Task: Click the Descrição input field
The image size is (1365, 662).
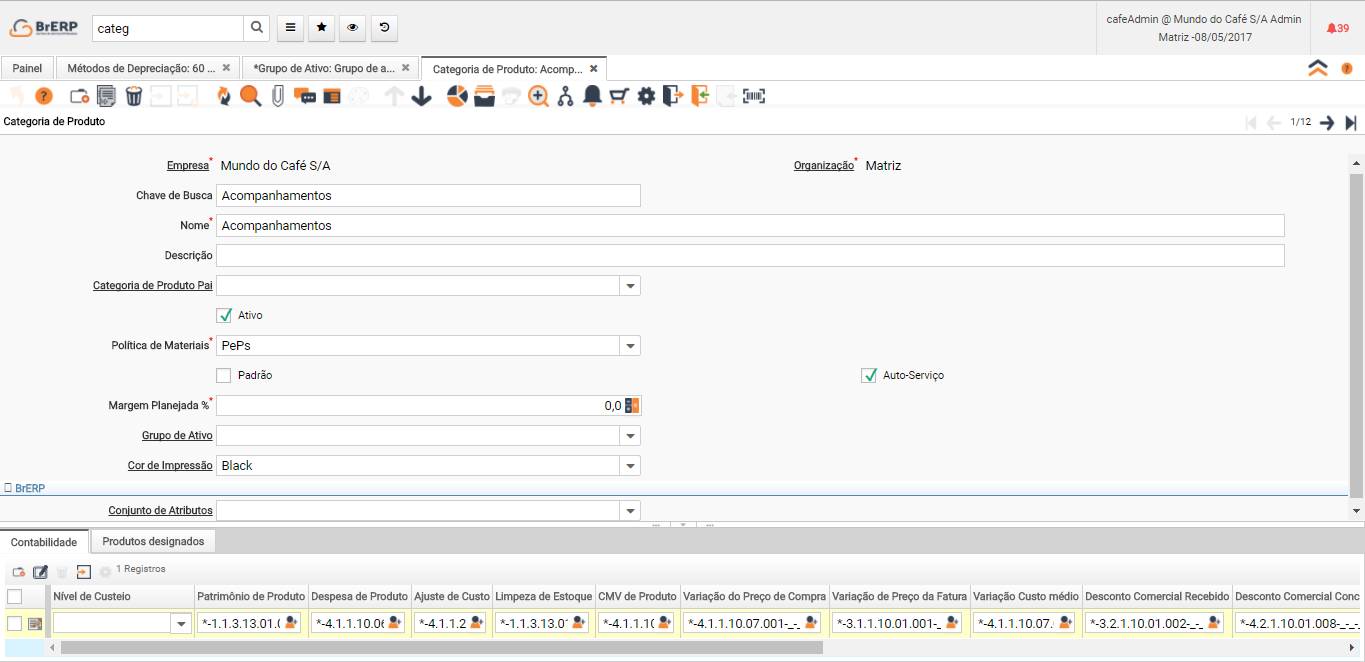Action: pos(750,256)
